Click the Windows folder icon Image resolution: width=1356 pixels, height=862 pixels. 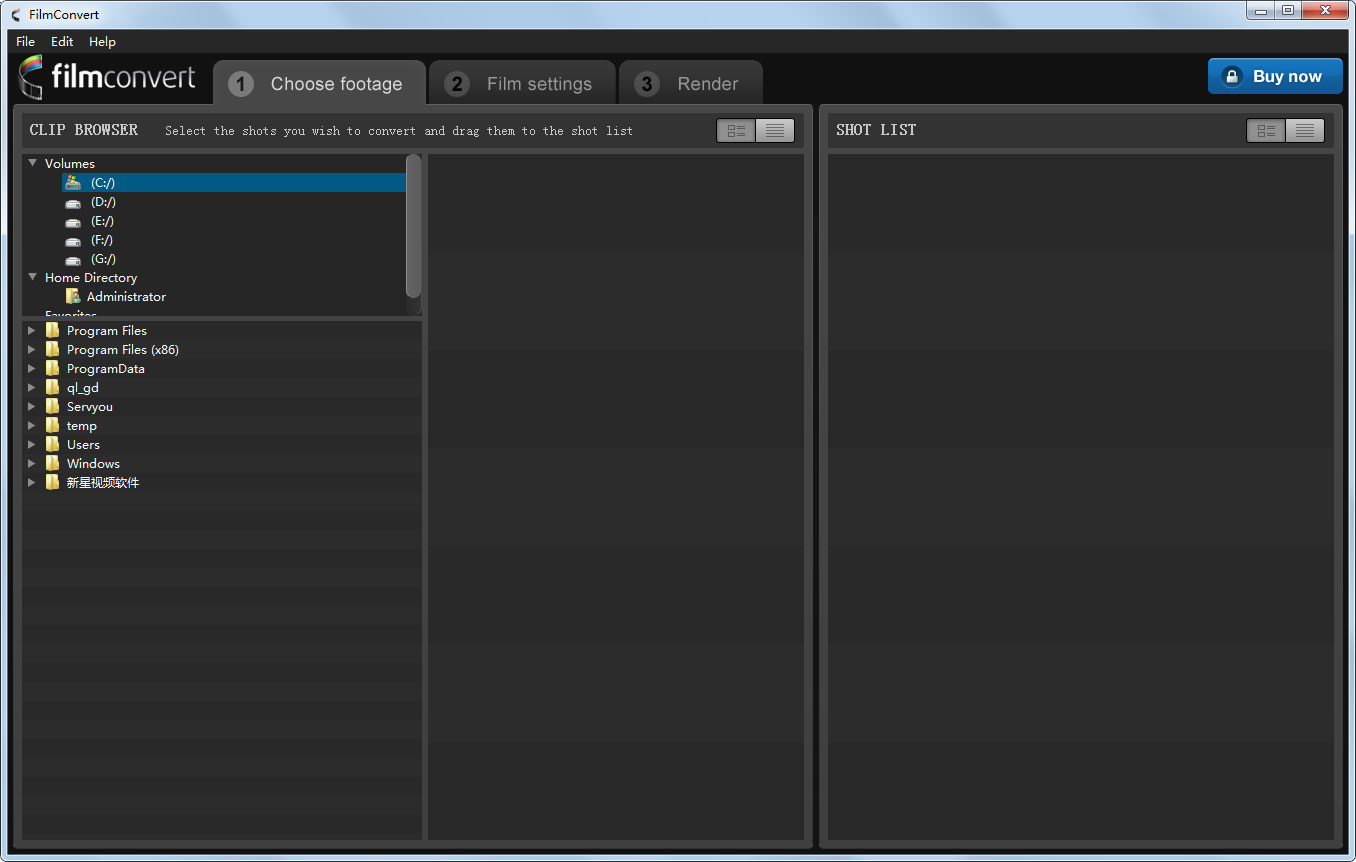coord(52,463)
